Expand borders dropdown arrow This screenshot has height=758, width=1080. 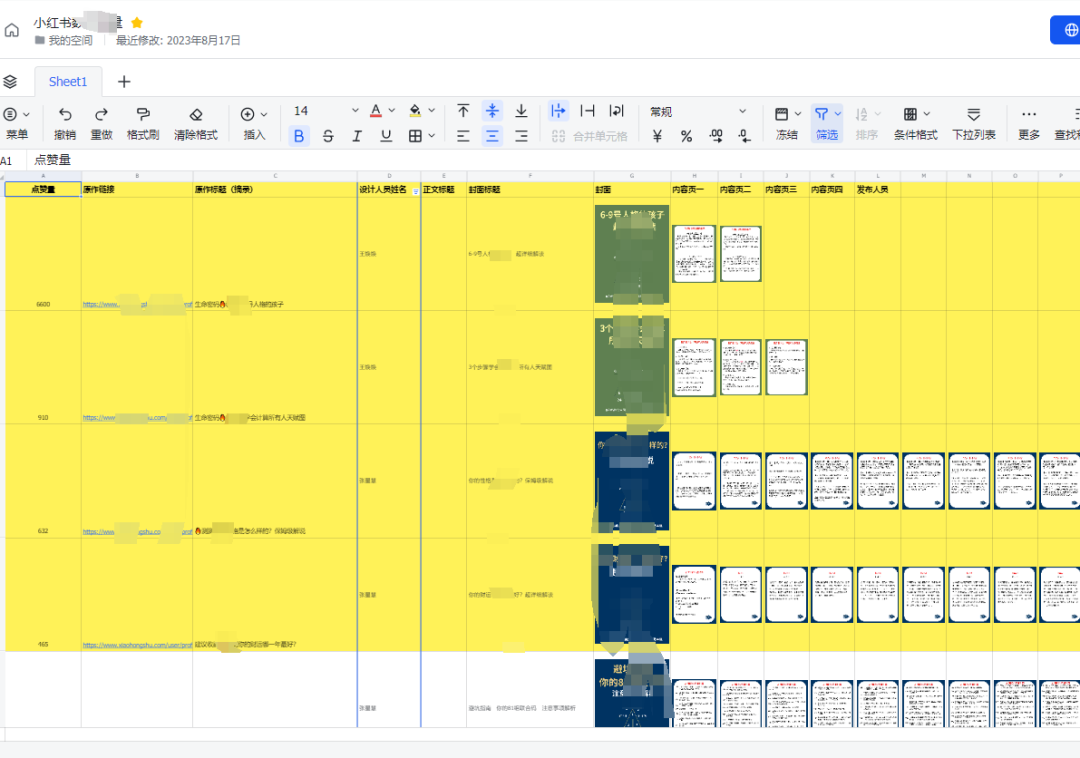[x=432, y=136]
